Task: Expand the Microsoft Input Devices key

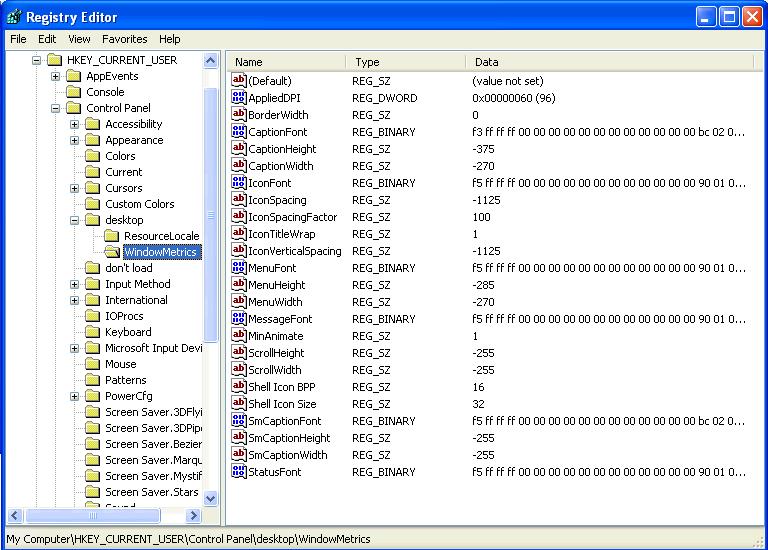Action: 74,348
